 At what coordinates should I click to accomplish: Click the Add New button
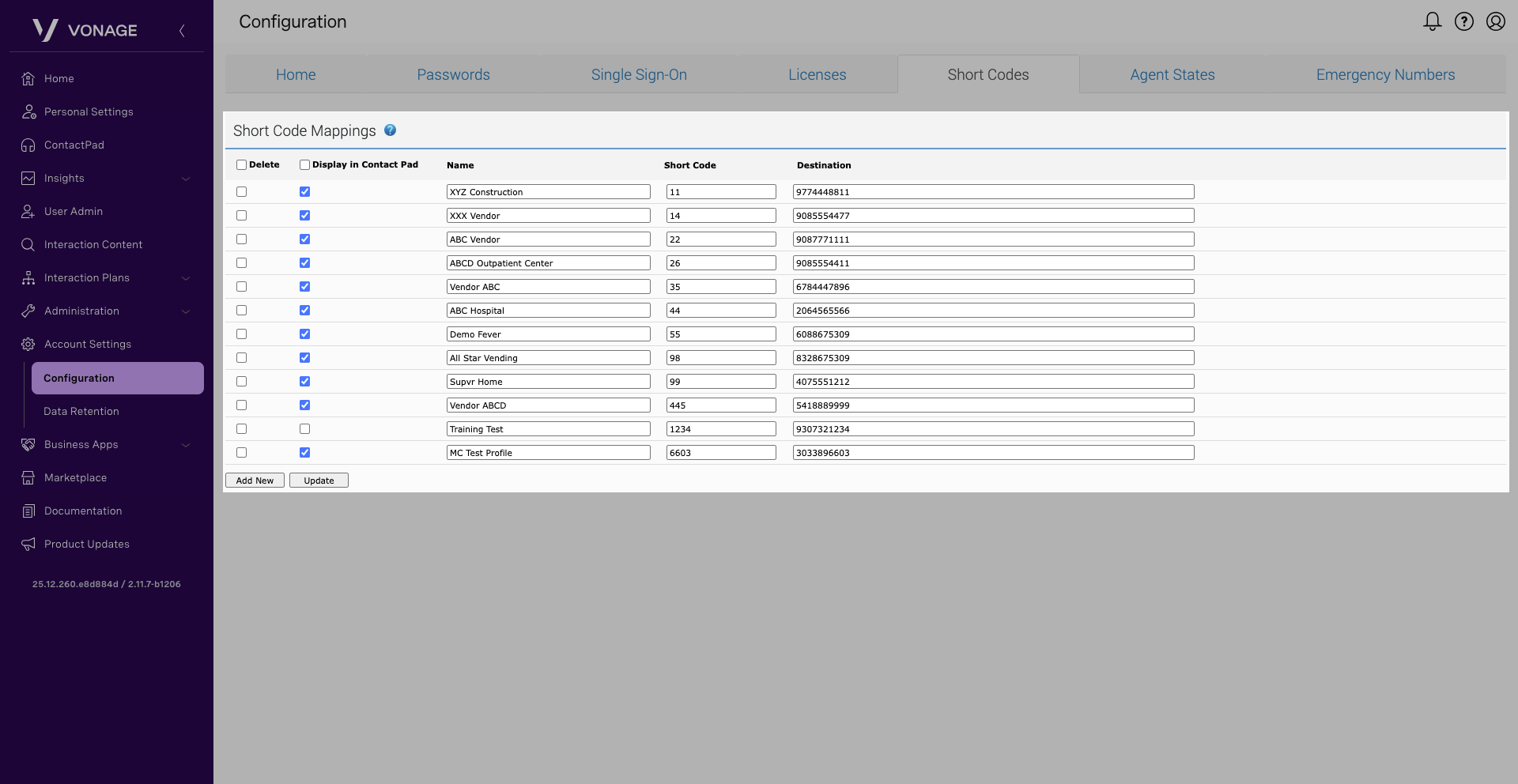click(x=255, y=481)
